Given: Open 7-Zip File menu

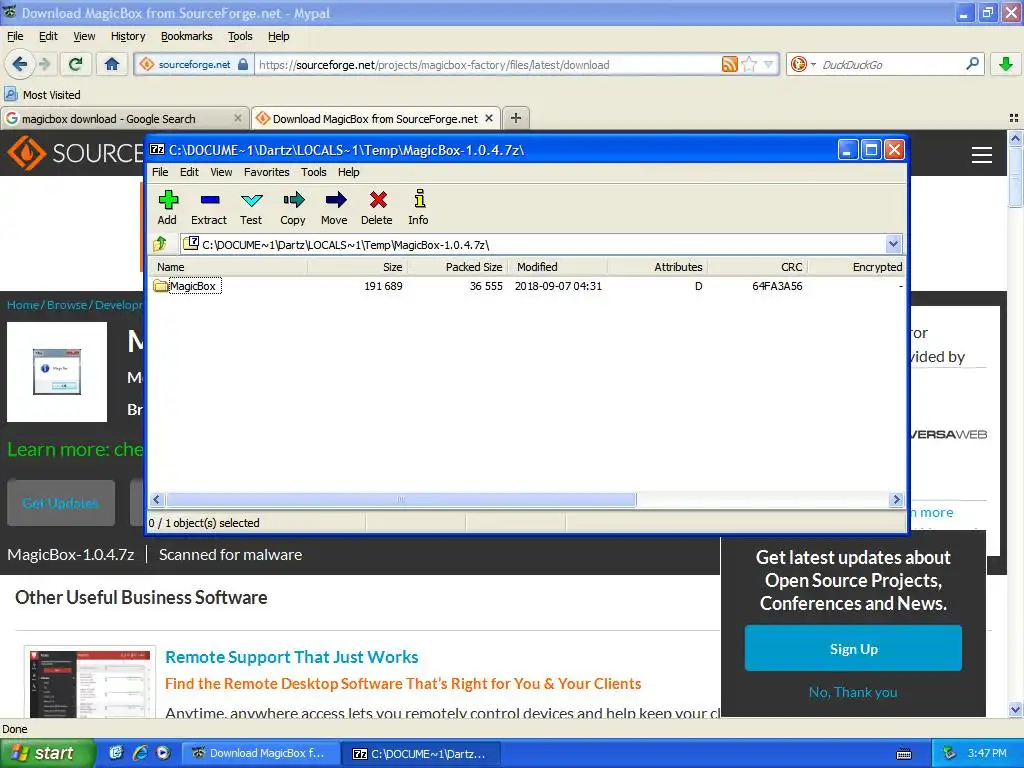Looking at the screenshot, I should pos(160,172).
